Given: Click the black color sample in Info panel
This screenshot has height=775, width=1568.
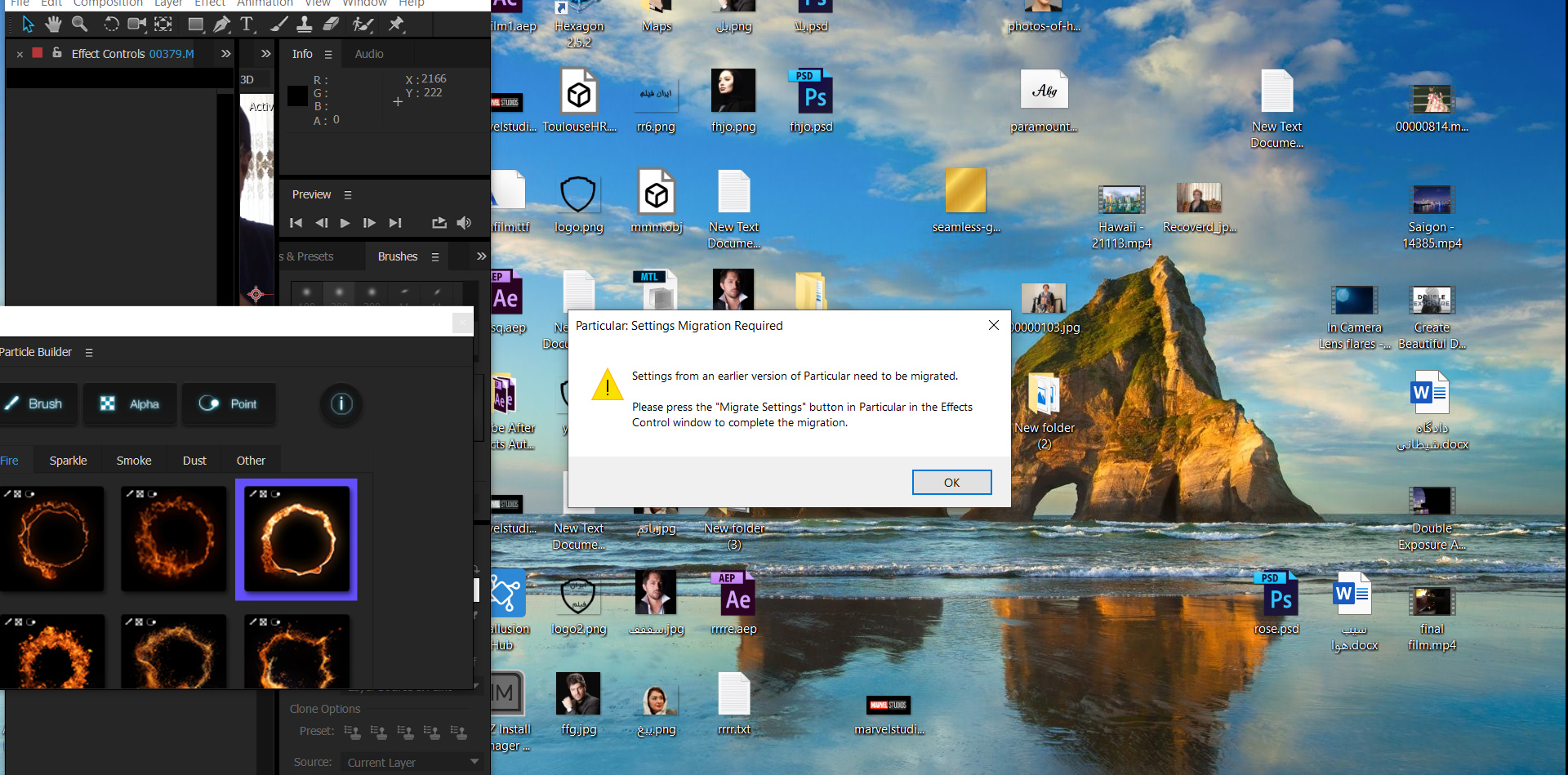Looking at the screenshot, I should pyautogui.click(x=298, y=96).
